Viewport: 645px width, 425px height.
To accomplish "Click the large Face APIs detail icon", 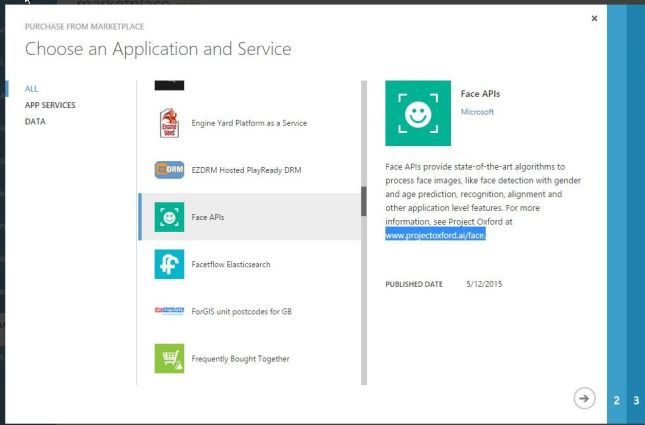I will pos(418,114).
